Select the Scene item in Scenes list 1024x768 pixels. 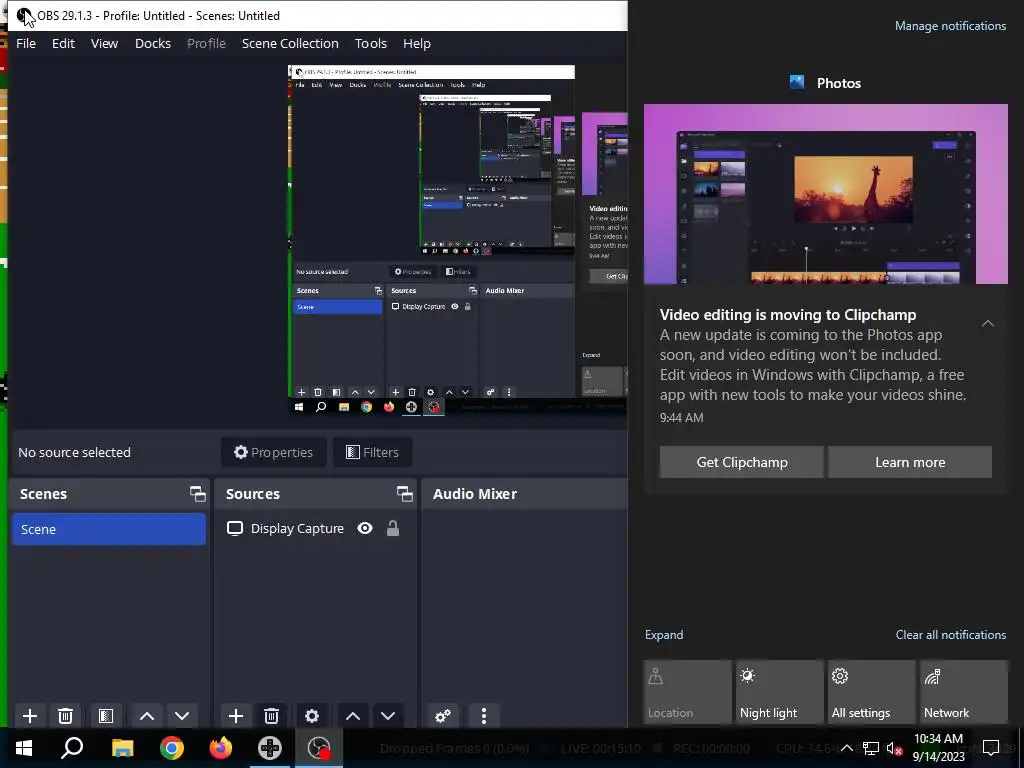pyautogui.click(x=109, y=529)
